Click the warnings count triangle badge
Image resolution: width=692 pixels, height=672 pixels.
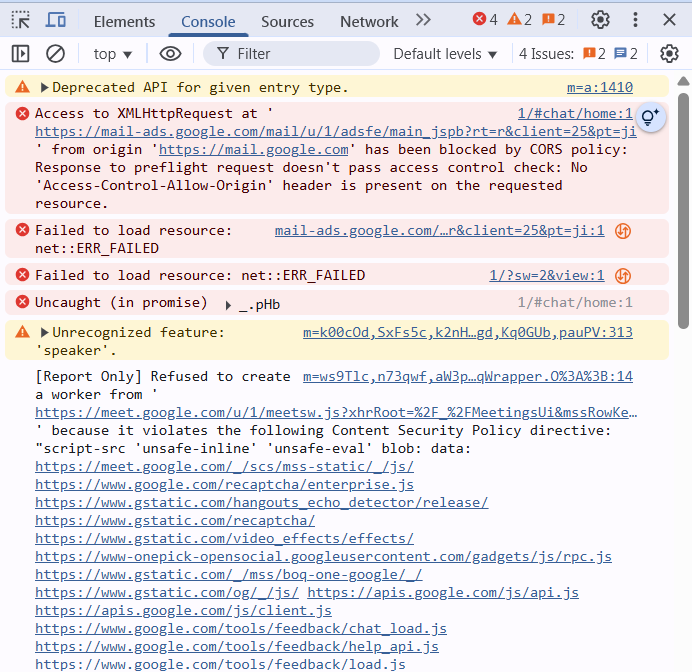(x=519, y=19)
